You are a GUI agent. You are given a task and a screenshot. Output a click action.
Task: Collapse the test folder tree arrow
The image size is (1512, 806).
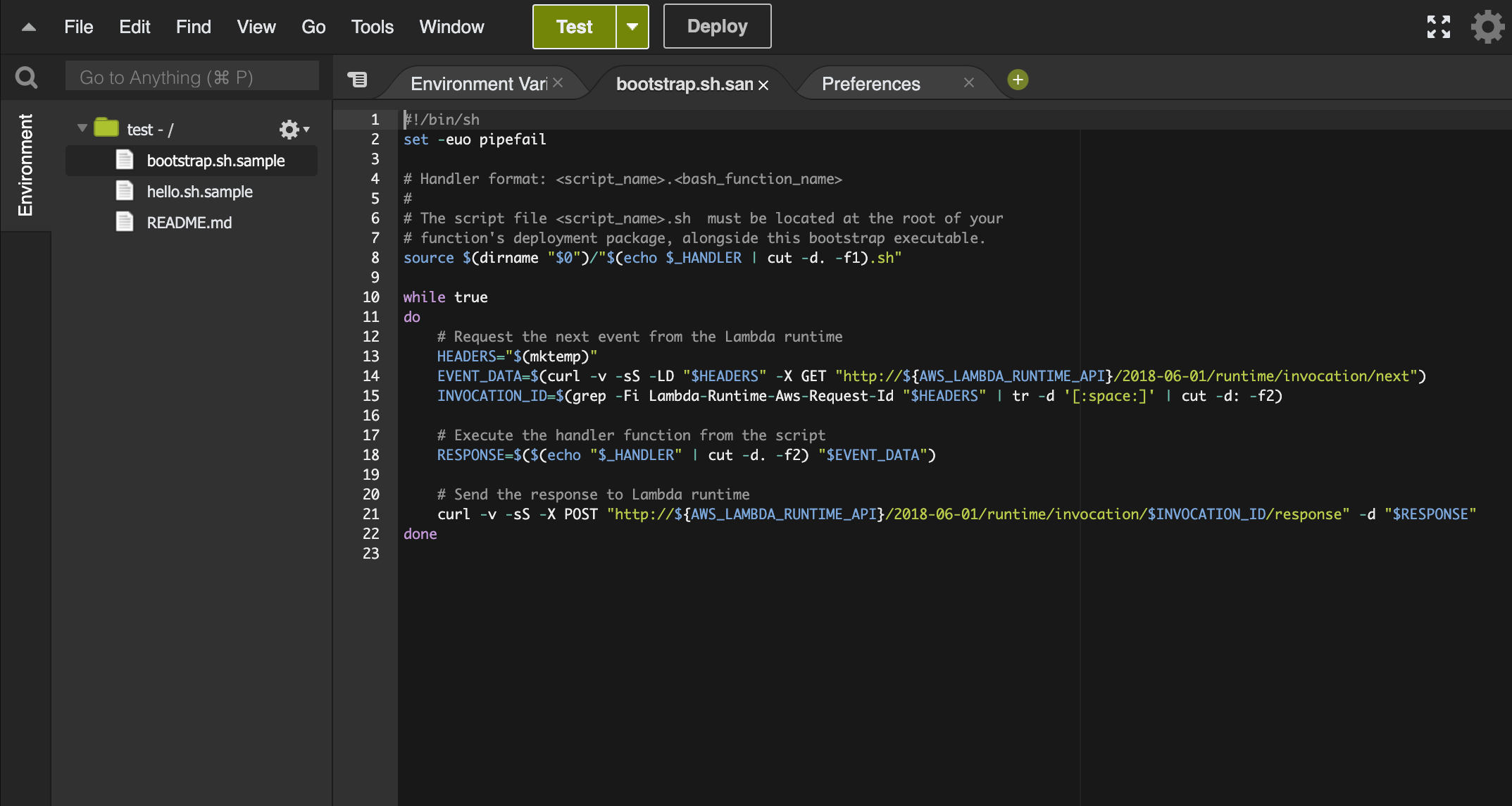82,128
